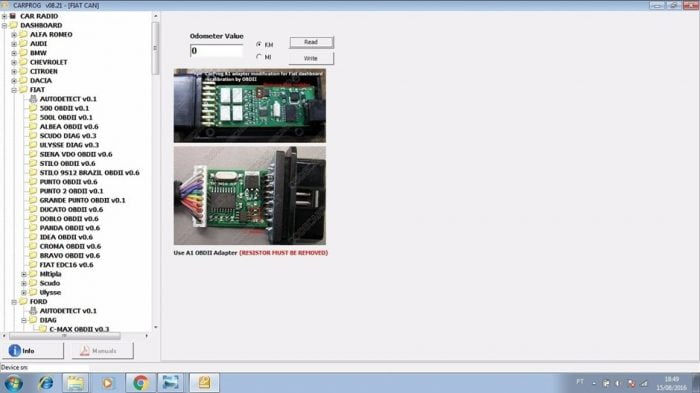Expand the CITROEN folder
Image resolution: width=700 pixels, height=393 pixels.
click(x=14, y=71)
